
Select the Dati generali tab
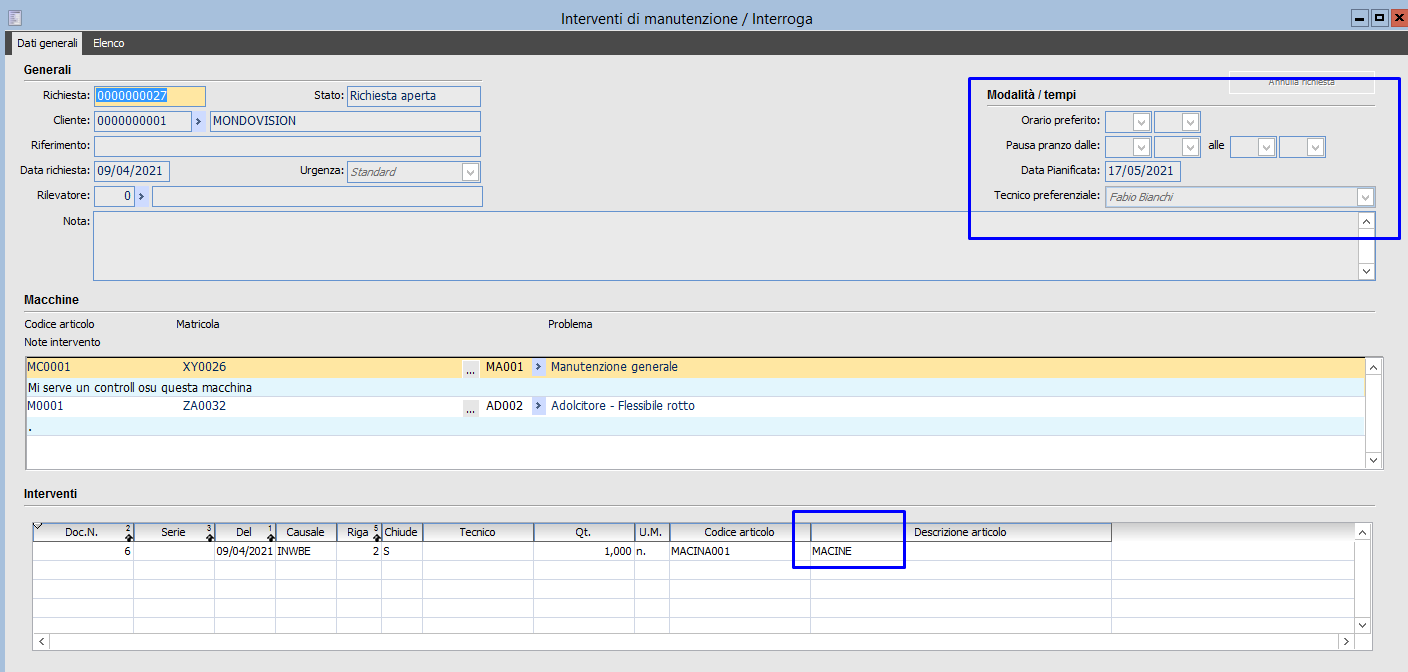pos(47,43)
